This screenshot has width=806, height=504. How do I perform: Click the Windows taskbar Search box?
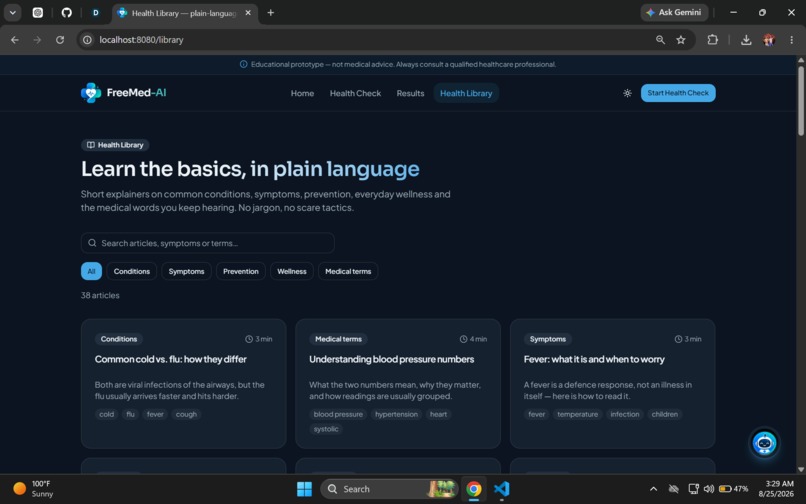click(389, 489)
